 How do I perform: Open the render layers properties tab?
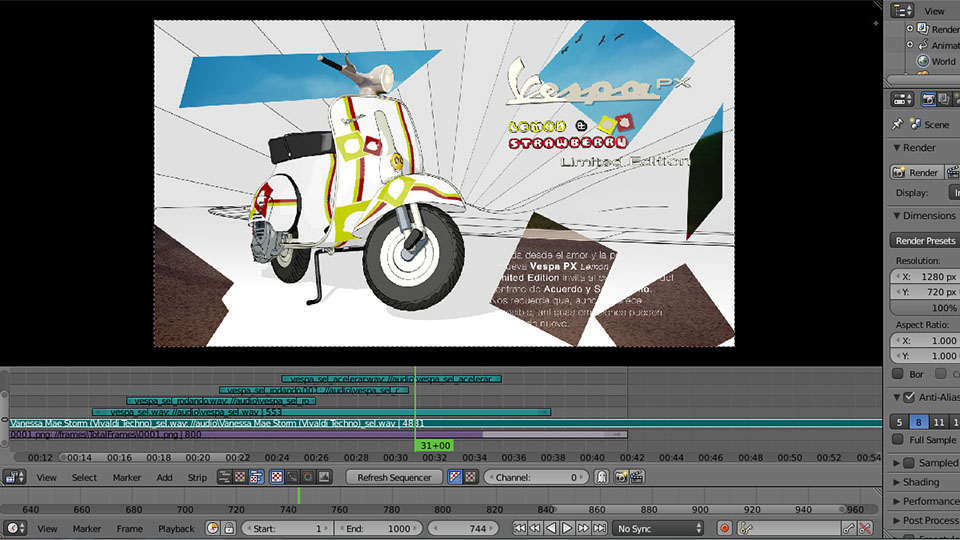944,99
